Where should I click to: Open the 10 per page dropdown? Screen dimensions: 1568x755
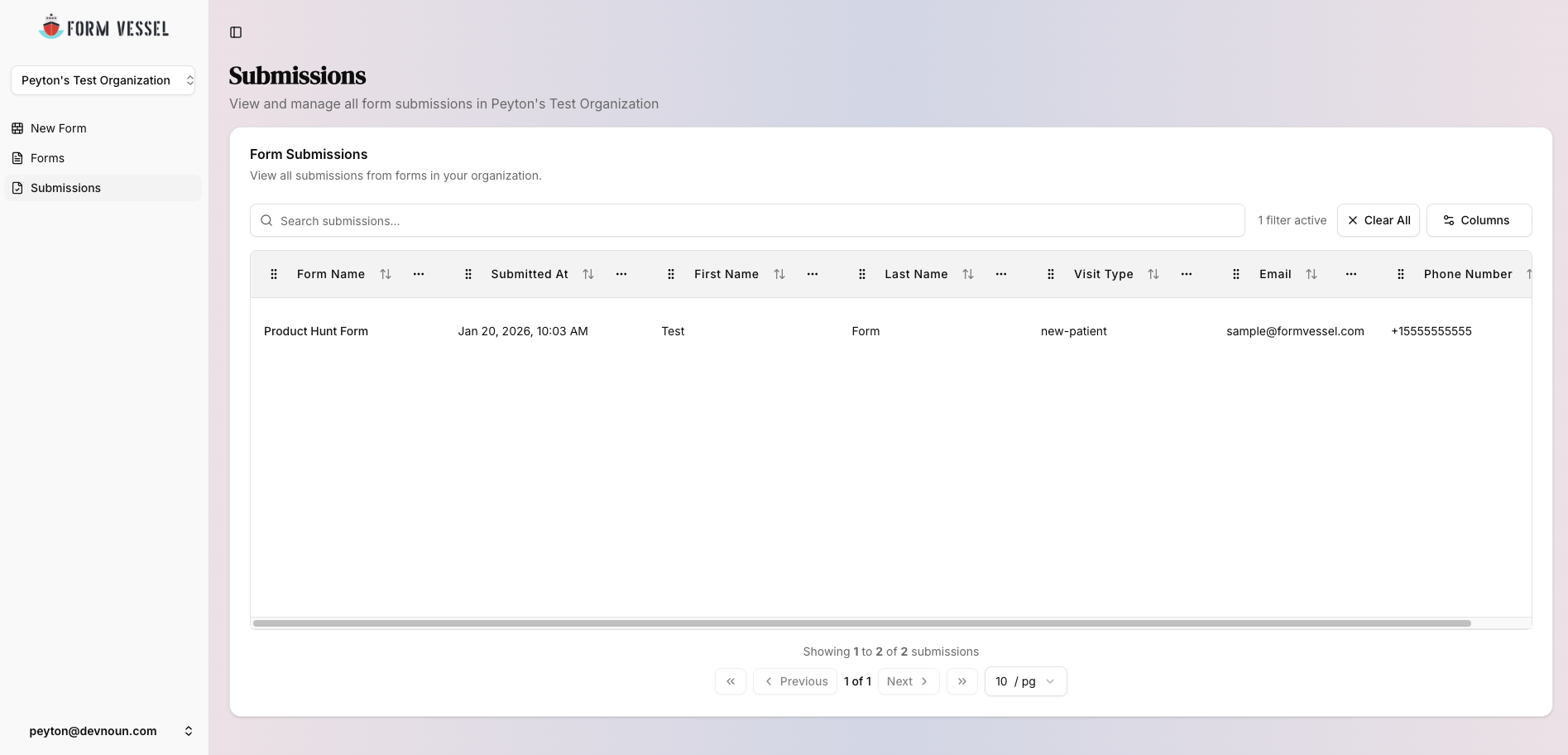pyautogui.click(x=1025, y=681)
